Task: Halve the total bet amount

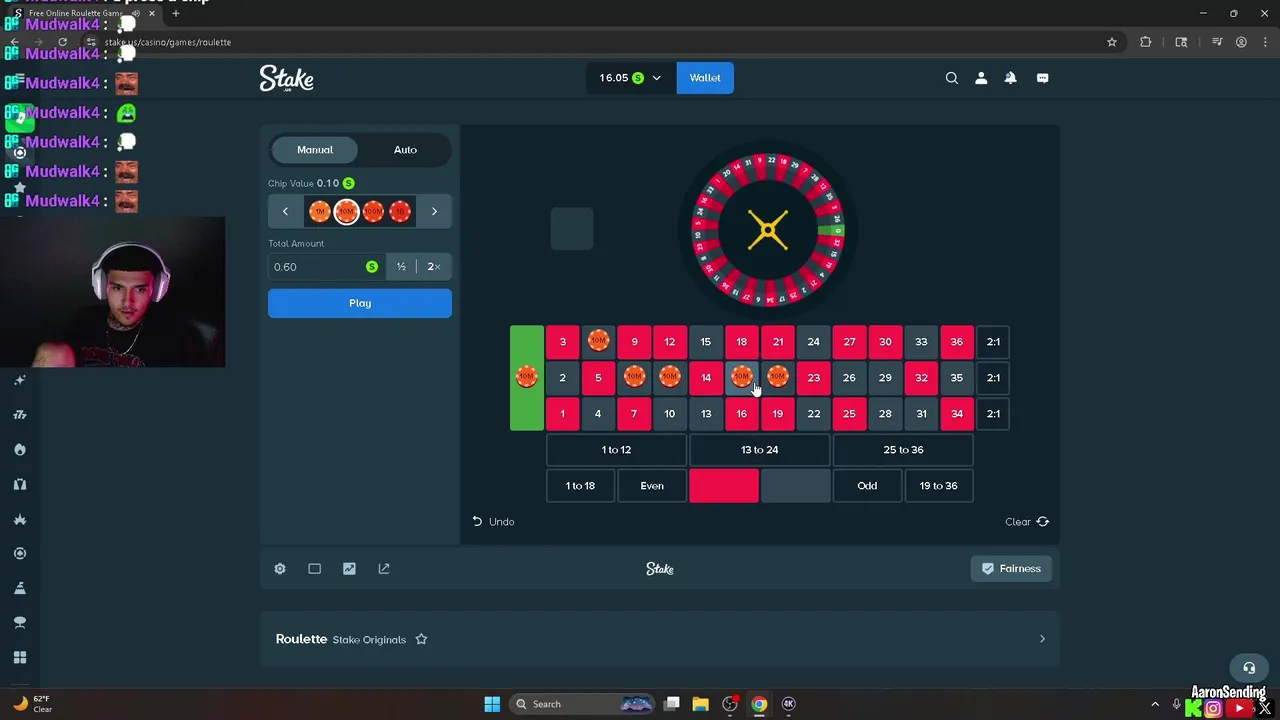Action: click(x=401, y=267)
